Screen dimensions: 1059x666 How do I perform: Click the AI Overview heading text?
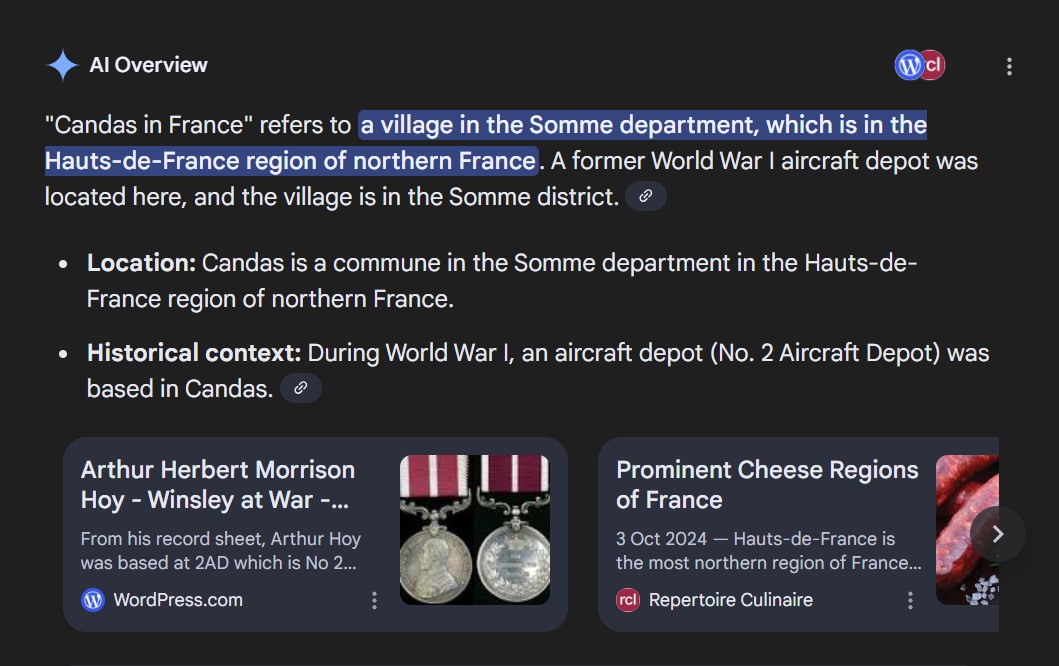point(149,65)
